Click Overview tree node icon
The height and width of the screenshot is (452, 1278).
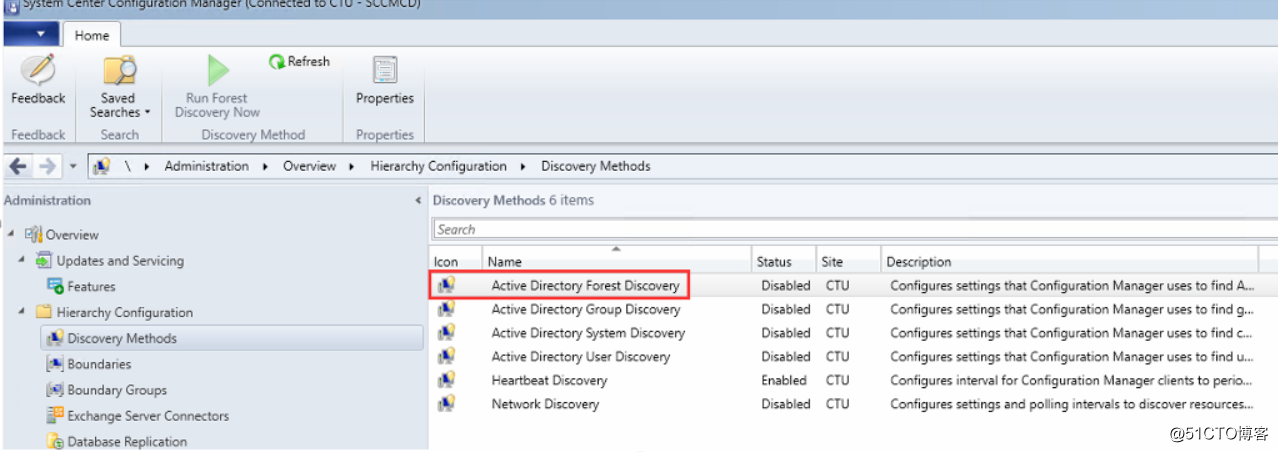pyautogui.click(x=34, y=235)
